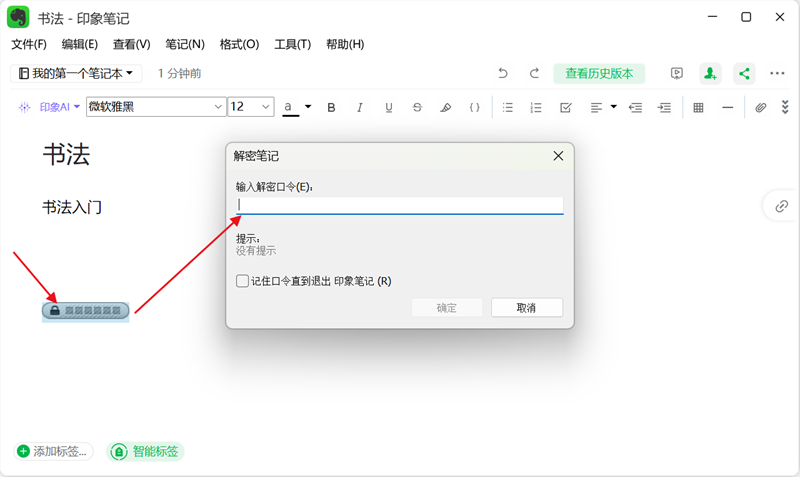Redo the last action
This screenshot has width=800, height=477.
(534, 73)
